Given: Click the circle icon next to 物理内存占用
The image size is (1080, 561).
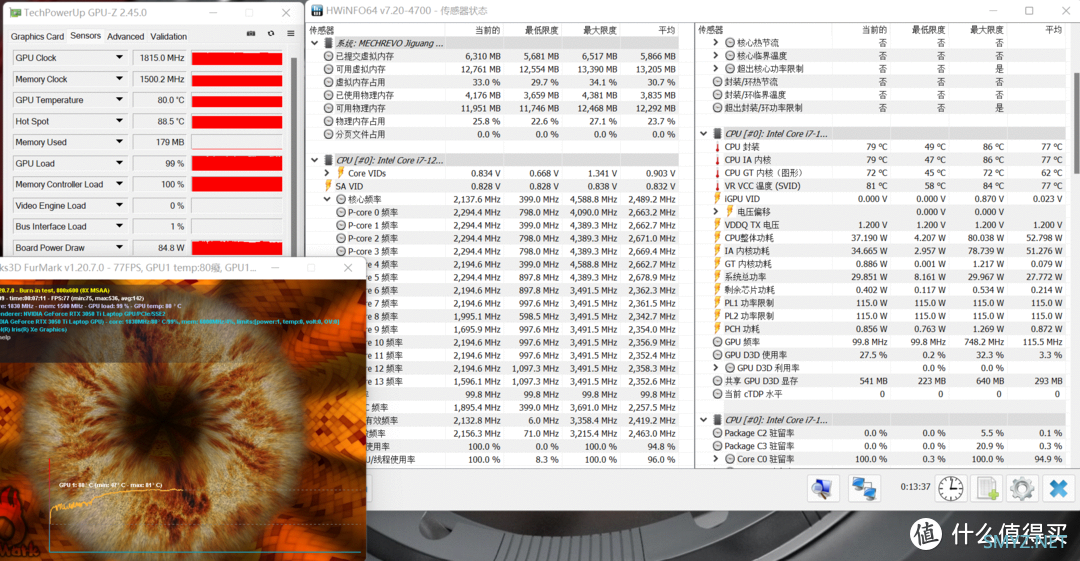Looking at the screenshot, I should [x=329, y=121].
